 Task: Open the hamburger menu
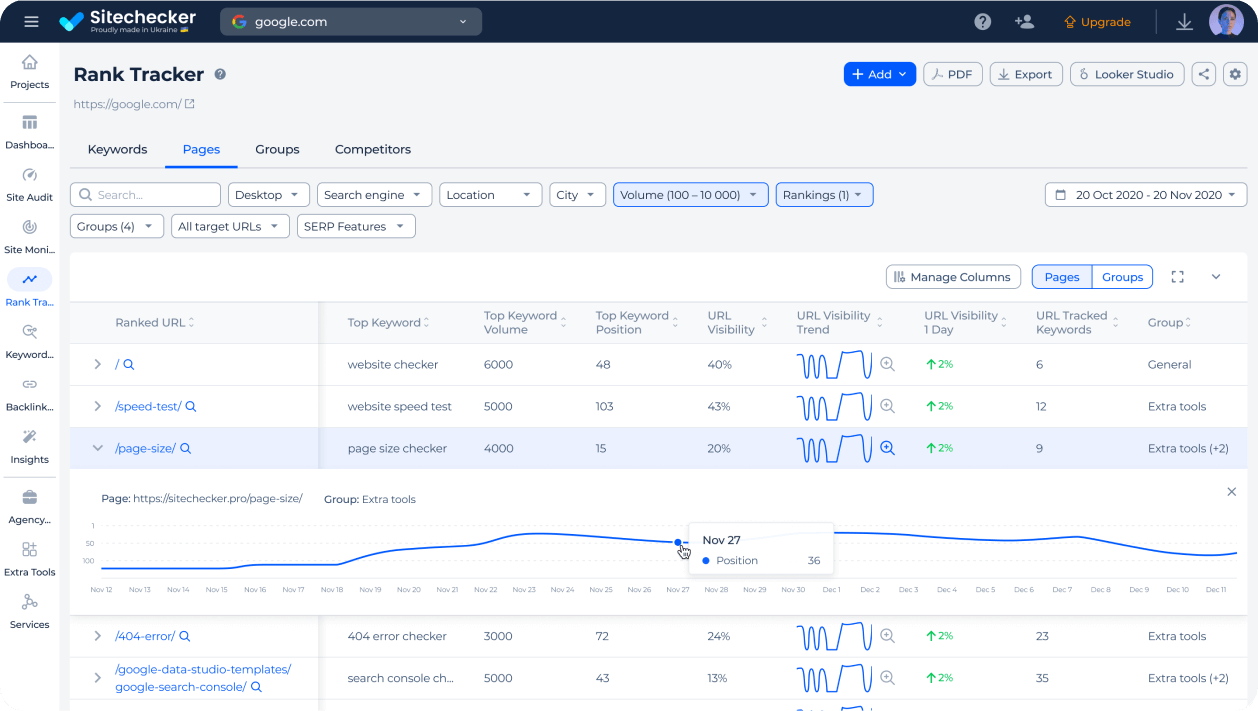coord(31,21)
